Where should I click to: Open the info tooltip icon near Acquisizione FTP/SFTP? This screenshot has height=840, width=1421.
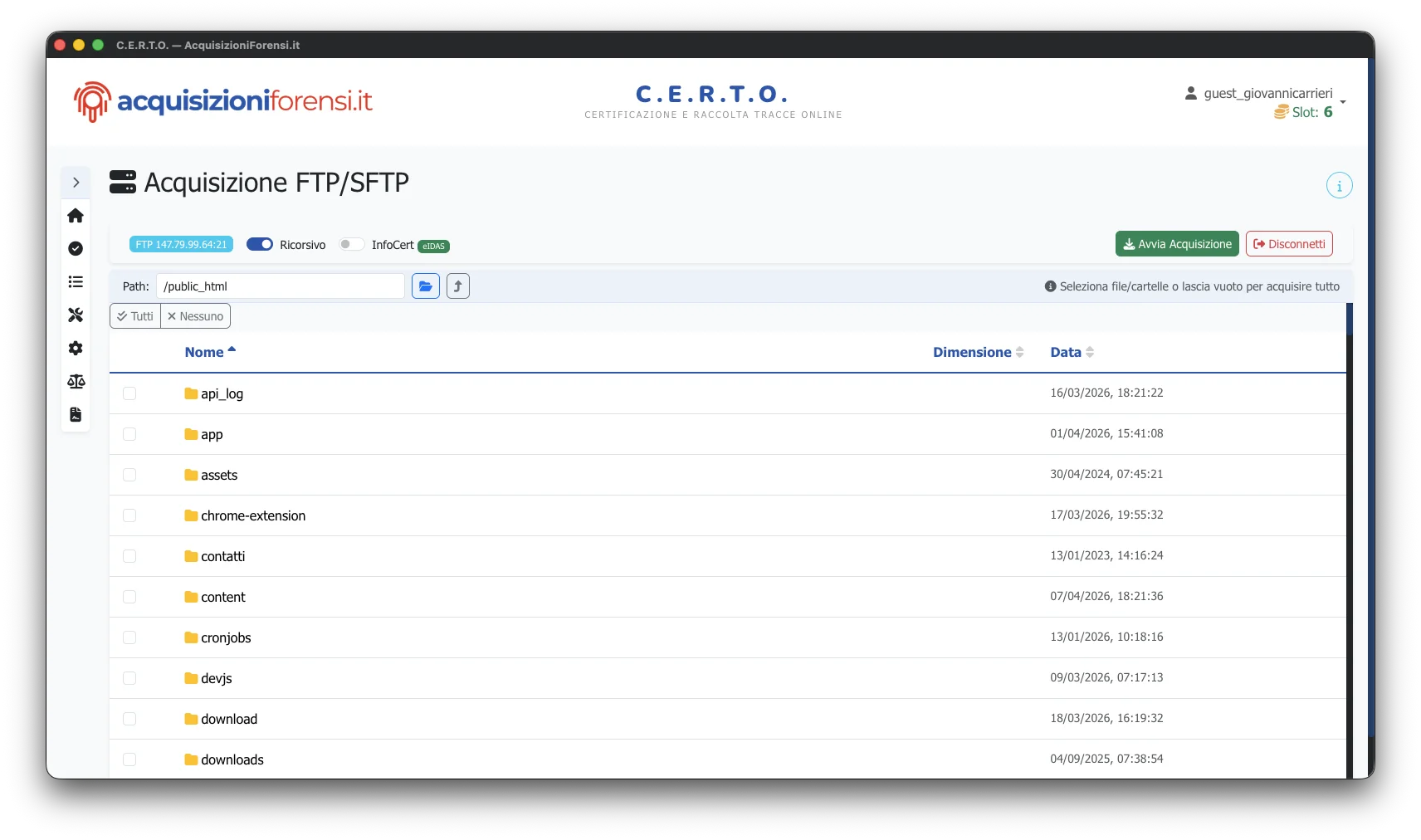click(1339, 186)
